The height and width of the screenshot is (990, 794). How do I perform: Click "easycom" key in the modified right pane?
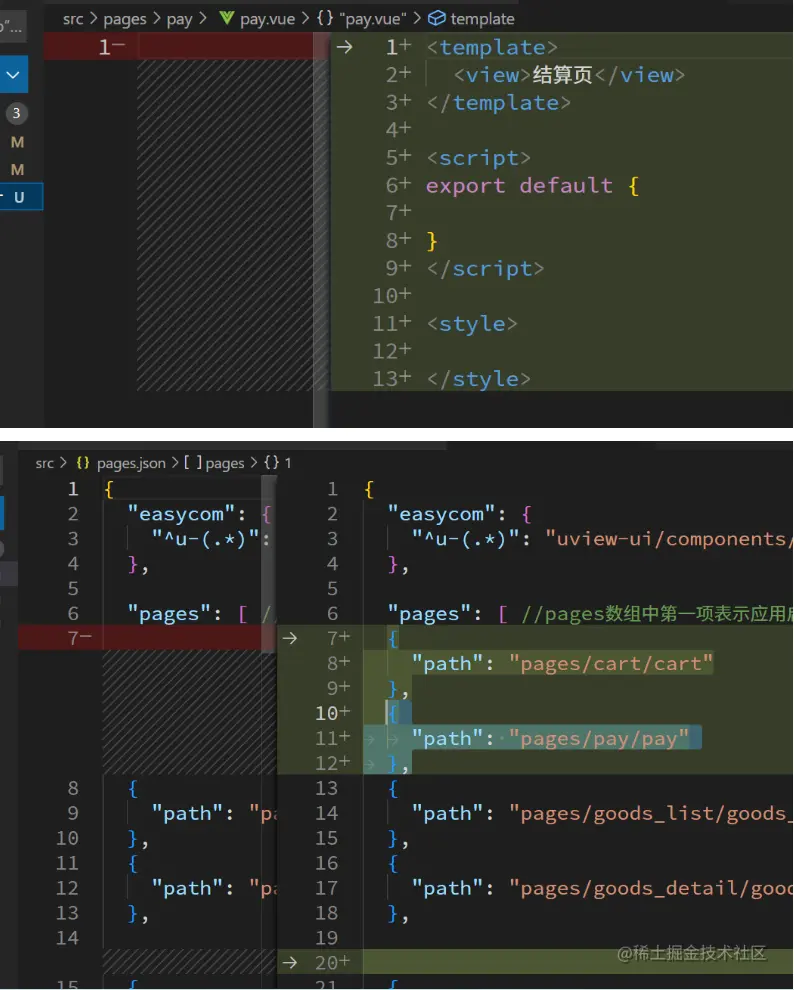441,514
